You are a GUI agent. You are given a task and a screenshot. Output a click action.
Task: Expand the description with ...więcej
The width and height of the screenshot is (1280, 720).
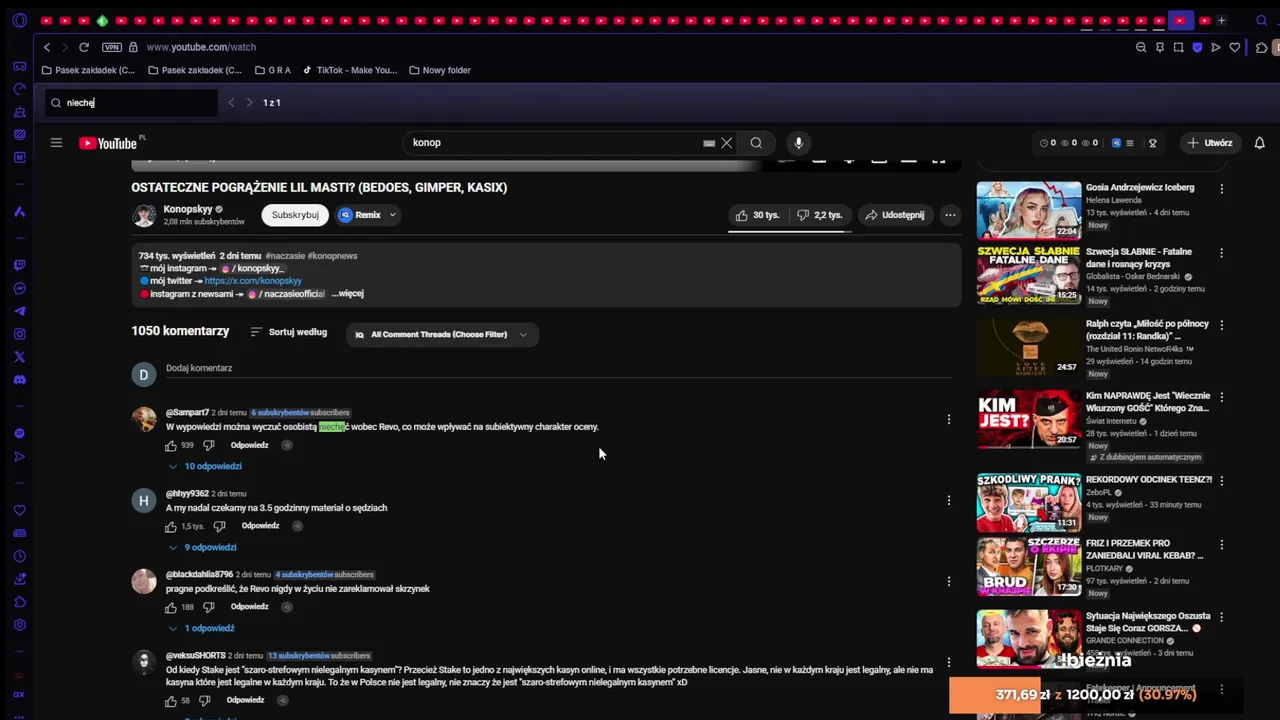point(347,293)
